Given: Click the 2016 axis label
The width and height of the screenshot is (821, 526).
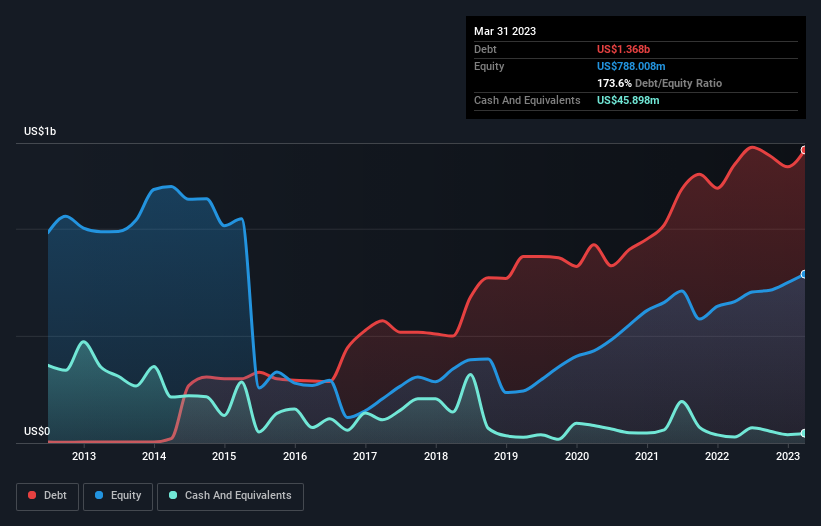Looking at the screenshot, I should 295,456.
